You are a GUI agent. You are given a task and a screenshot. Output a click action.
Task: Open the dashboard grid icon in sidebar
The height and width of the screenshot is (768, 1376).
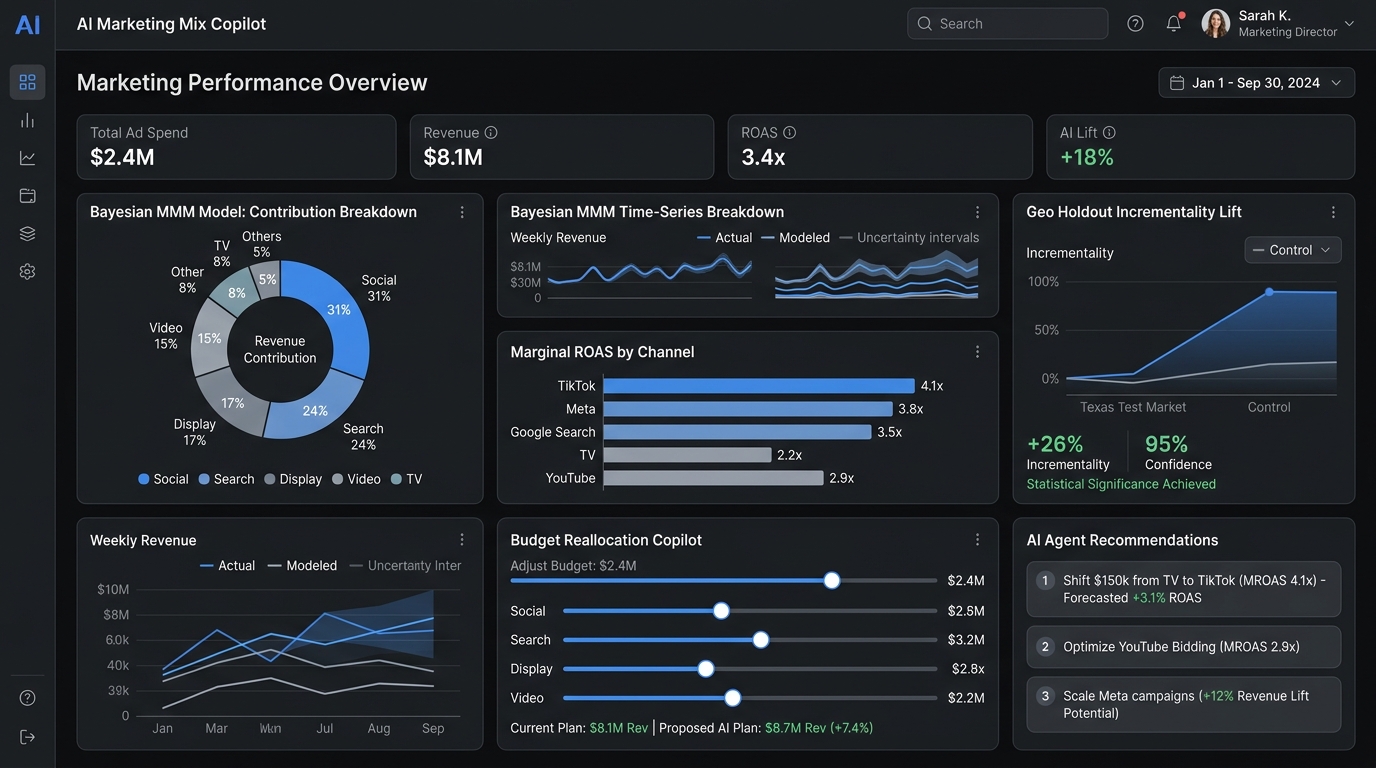coord(27,82)
